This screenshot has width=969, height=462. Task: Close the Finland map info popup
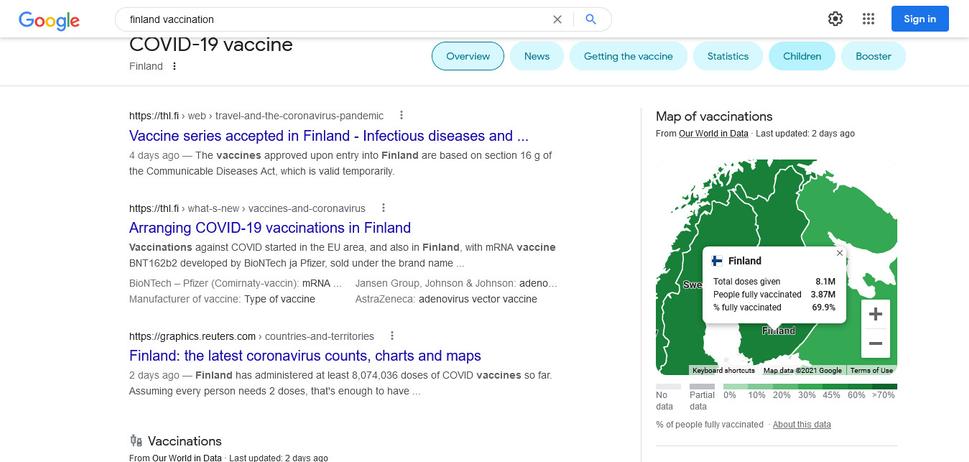coord(839,253)
